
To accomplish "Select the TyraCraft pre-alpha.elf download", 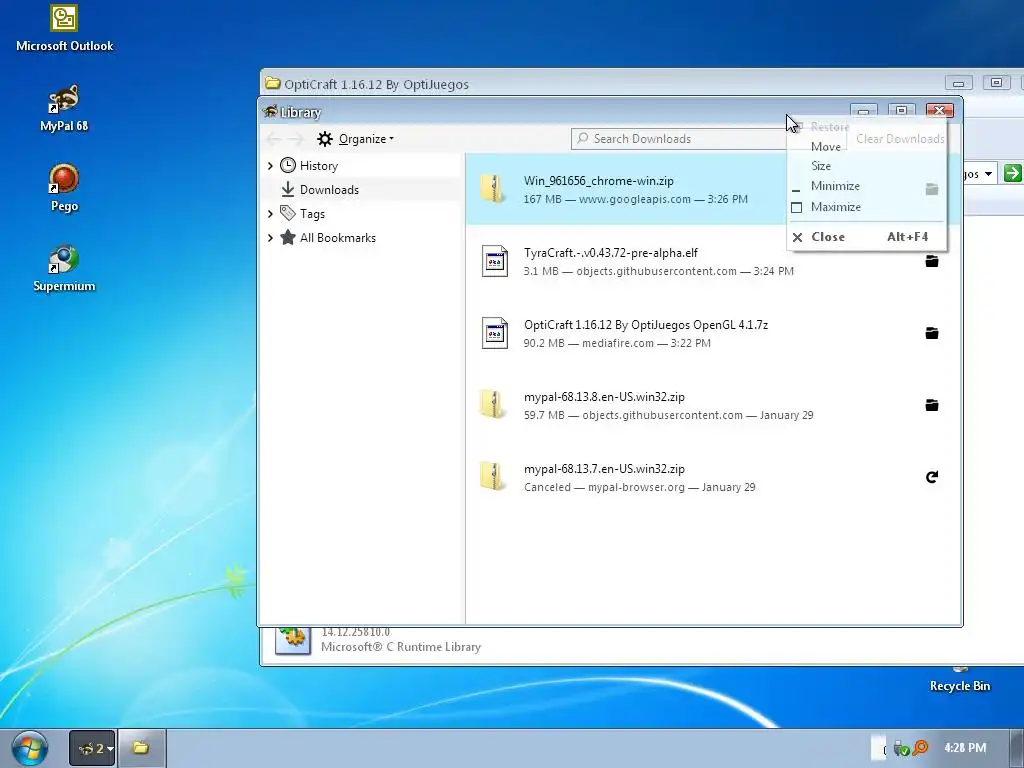I will pos(713,261).
